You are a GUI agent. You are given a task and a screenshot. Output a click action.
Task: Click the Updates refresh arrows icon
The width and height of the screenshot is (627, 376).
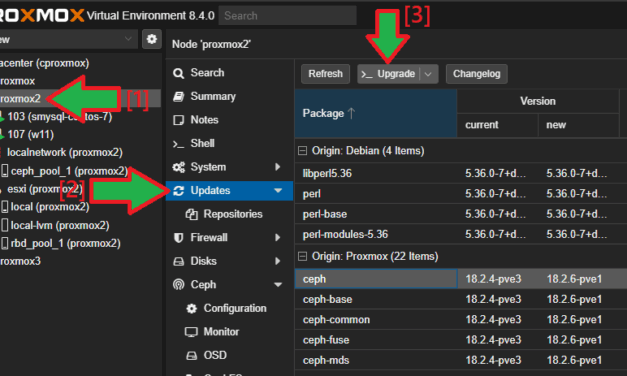tap(178, 191)
